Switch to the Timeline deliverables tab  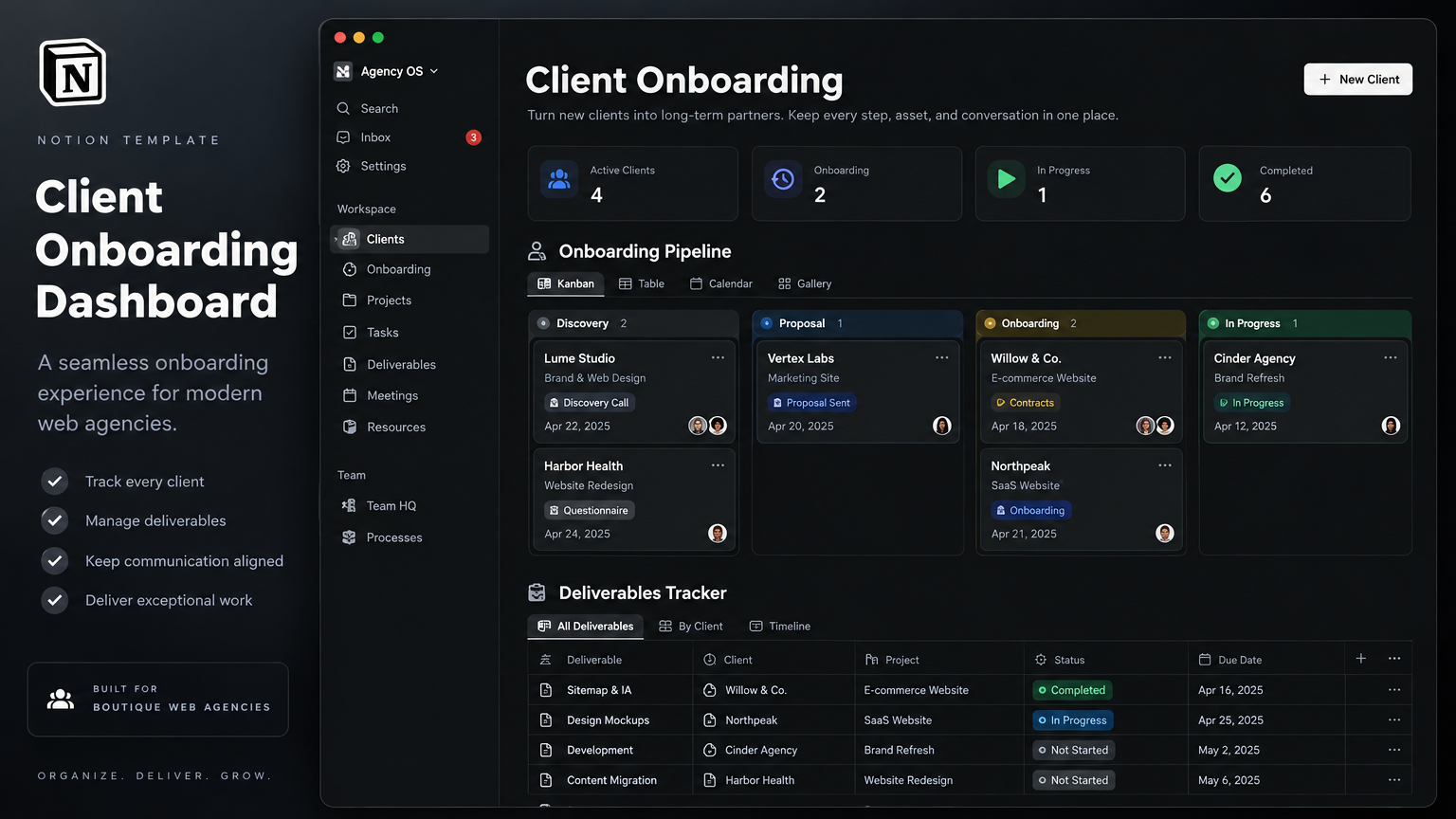[x=780, y=627]
